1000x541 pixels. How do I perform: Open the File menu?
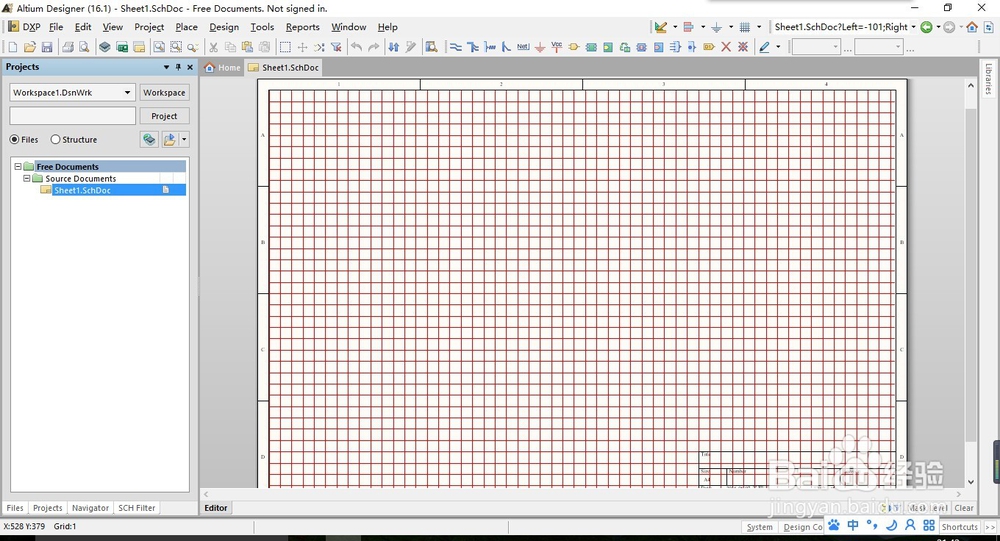coord(56,27)
